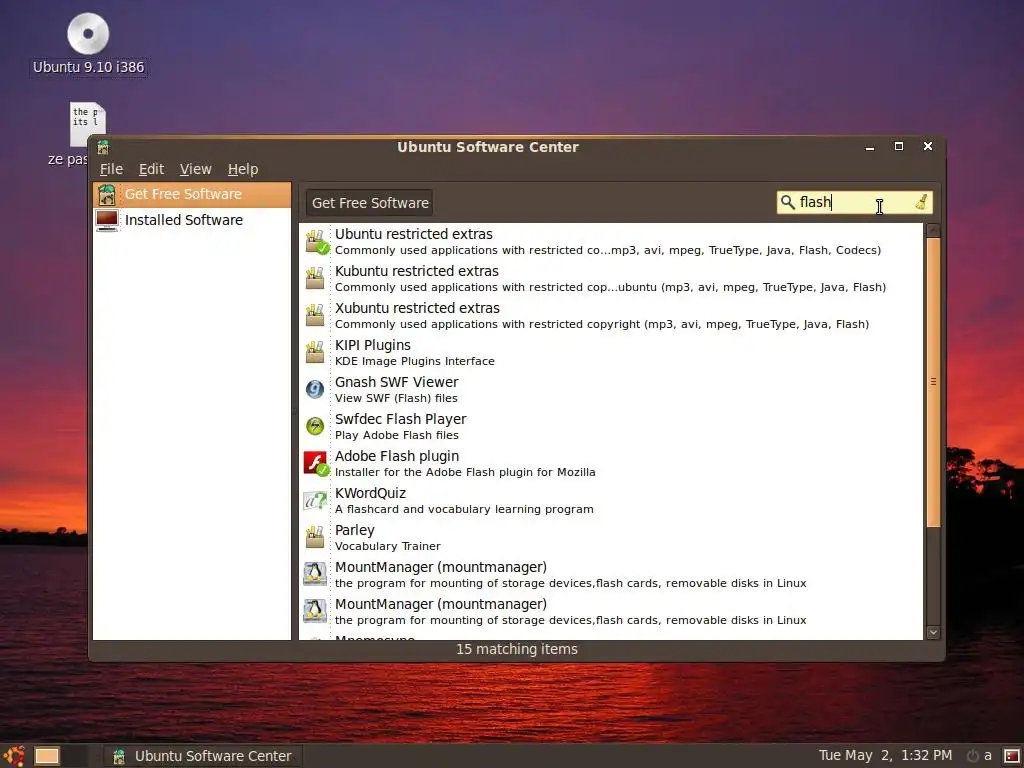Click the Get Free Software breadcrumb button

(x=370, y=203)
